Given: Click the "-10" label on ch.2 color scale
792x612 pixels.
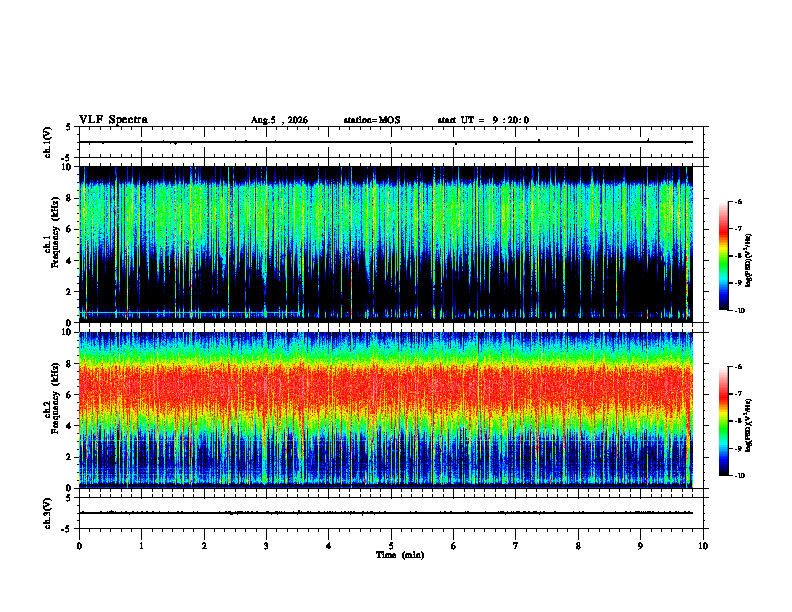Looking at the screenshot, I should click(x=739, y=476).
